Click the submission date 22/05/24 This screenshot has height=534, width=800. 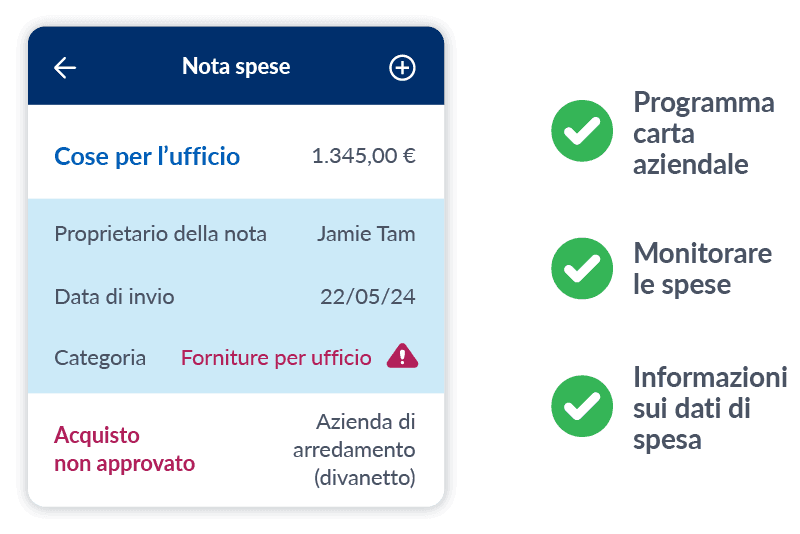point(367,297)
